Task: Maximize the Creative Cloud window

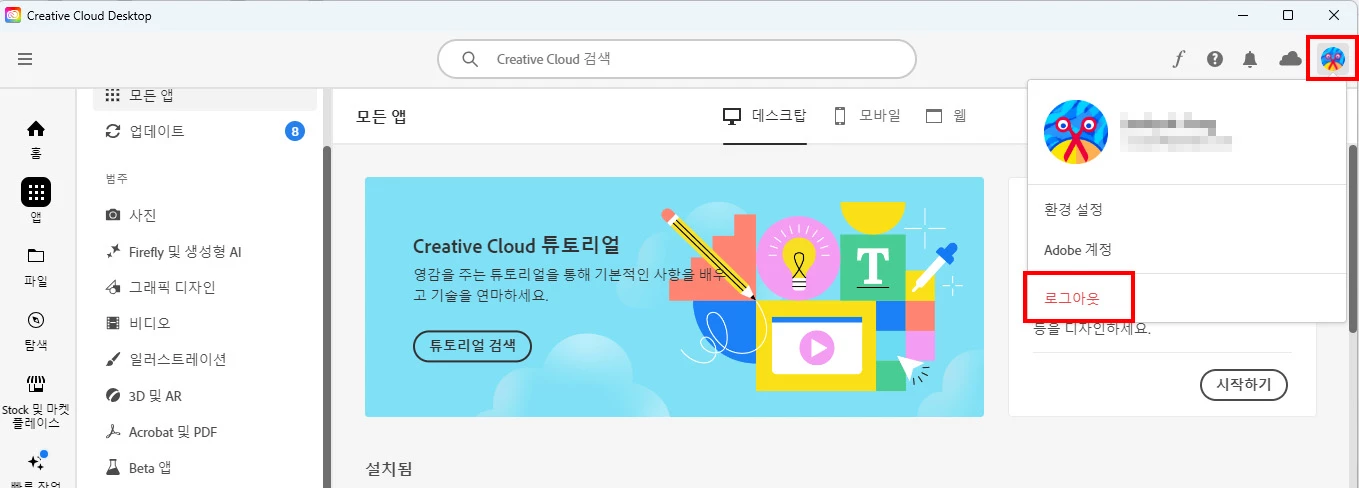Action: tap(1288, 15)
